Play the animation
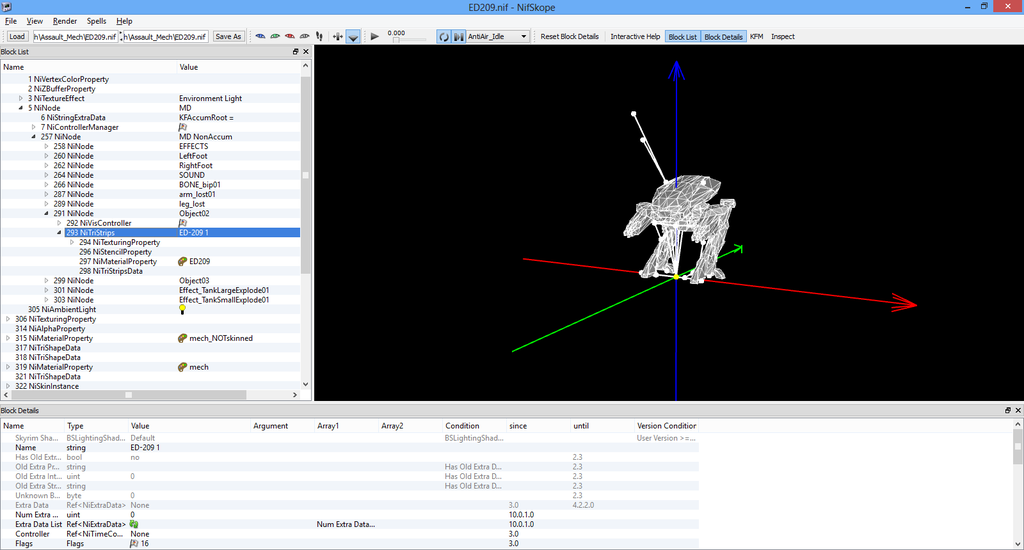Image resolution: width=1024 pixels, height=550 pixels. click(x=374, y=37)
